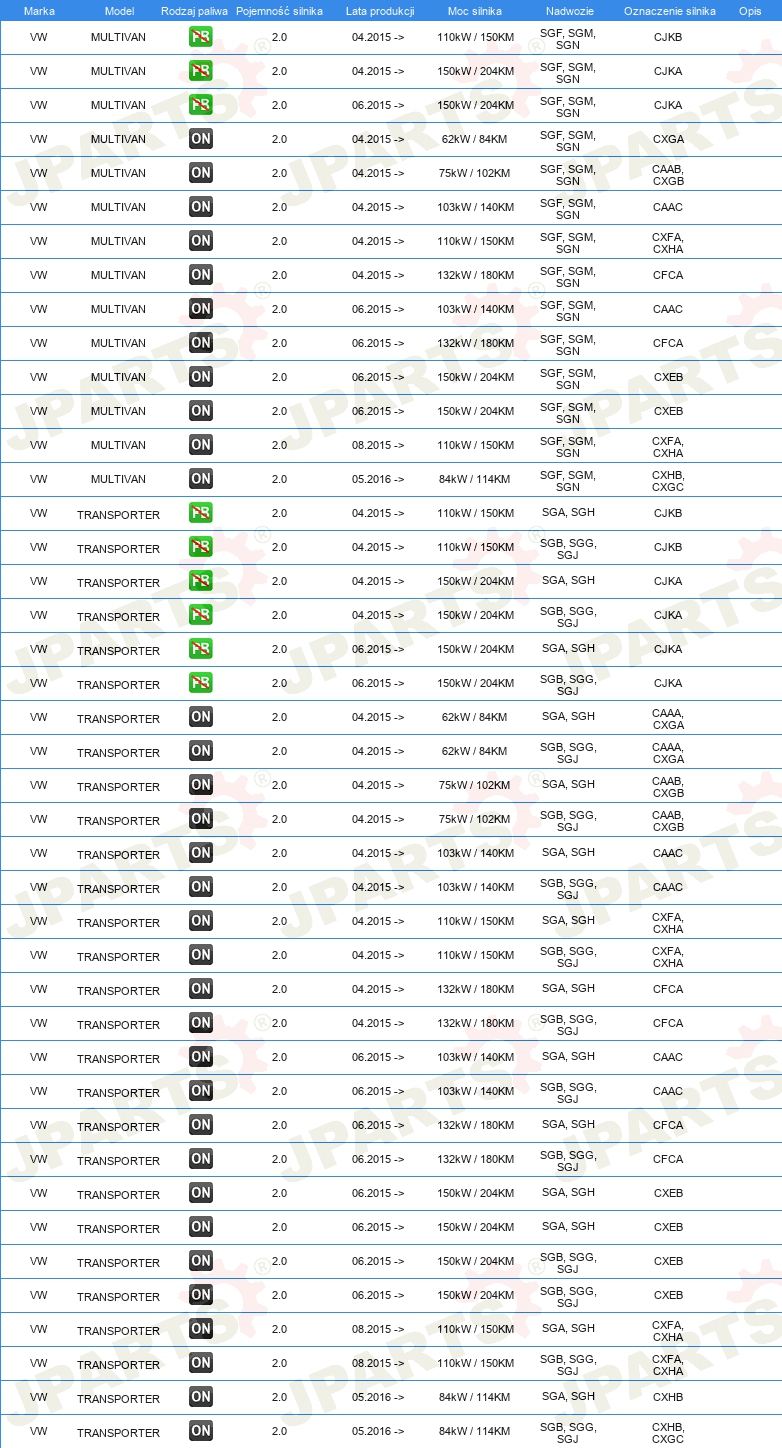Click the Model column header
The width and height of the screenshot is (782, 1448).
pos(118,11)
